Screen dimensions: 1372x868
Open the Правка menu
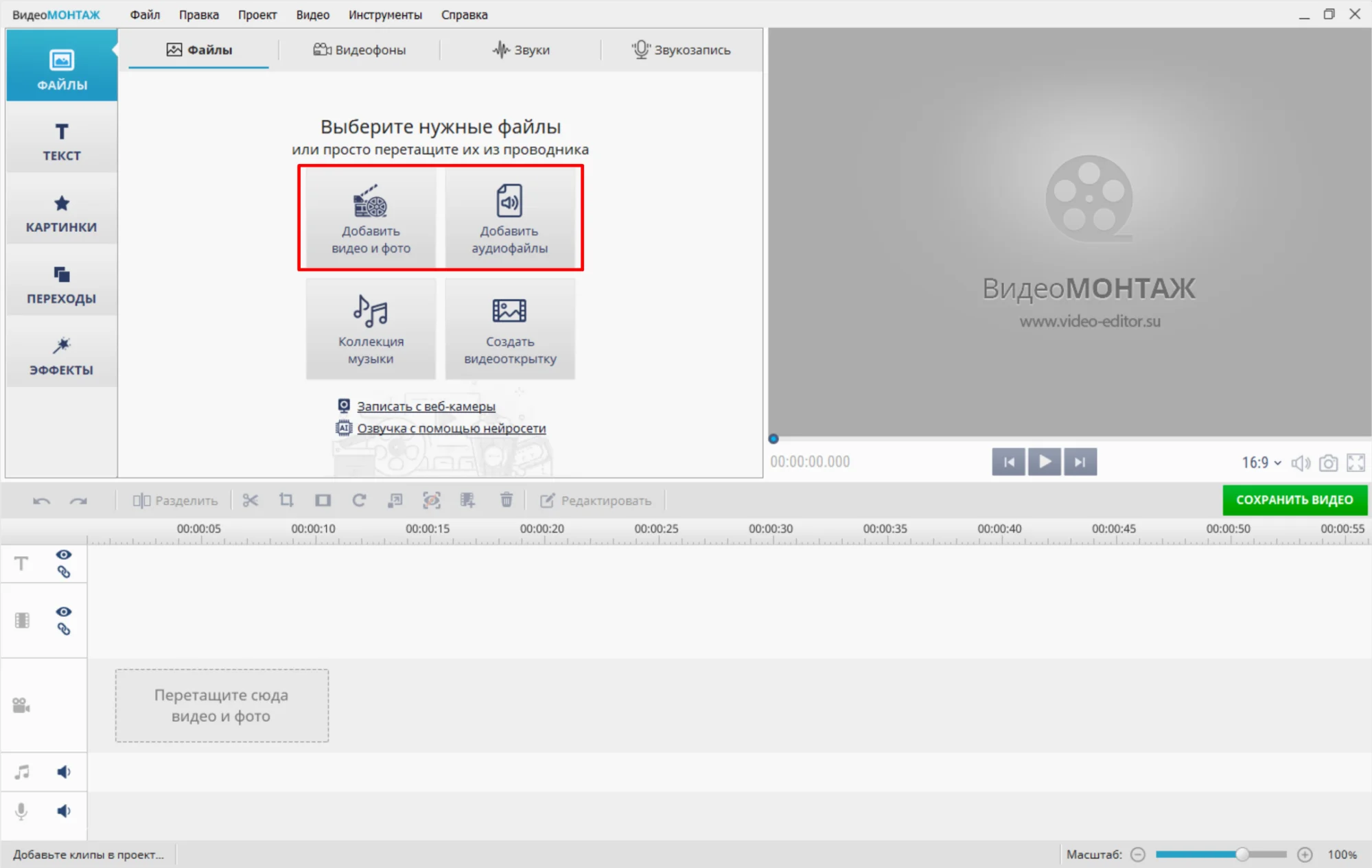pyautogui.click(x=198, y=14)
